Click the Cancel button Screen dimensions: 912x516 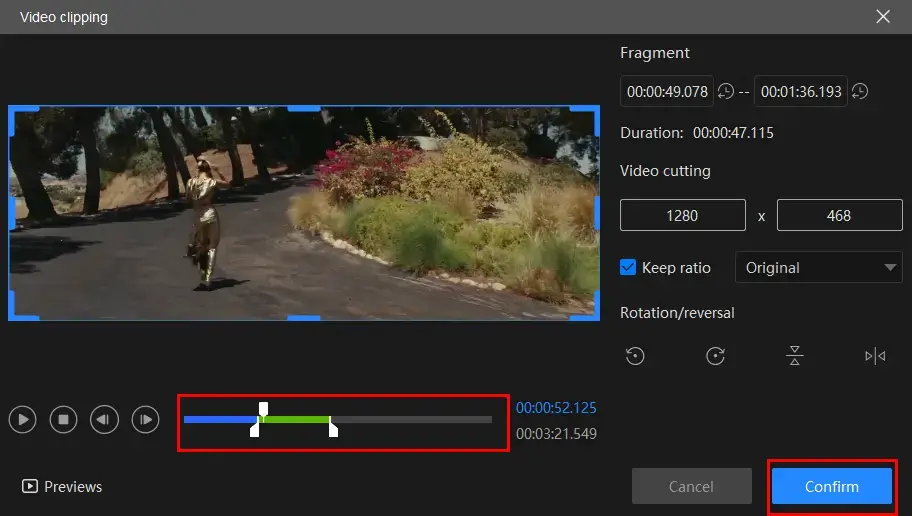(x=691, y=487)
